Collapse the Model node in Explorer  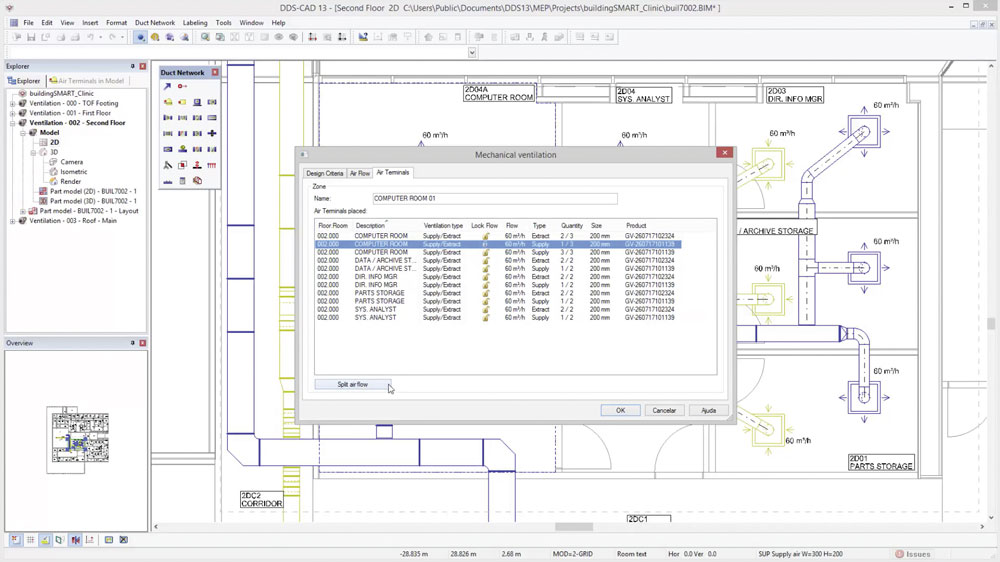click(x=23, y=133)
